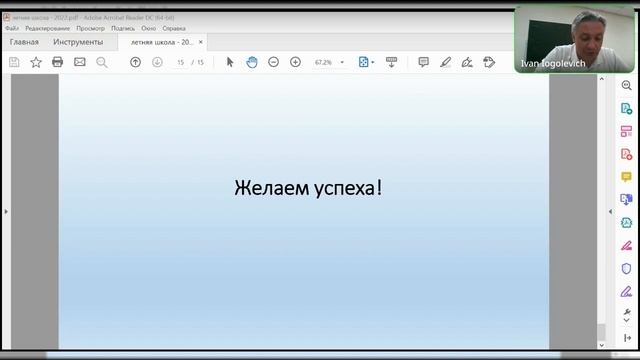Open the Справка menu

click(x=174, y=28)
